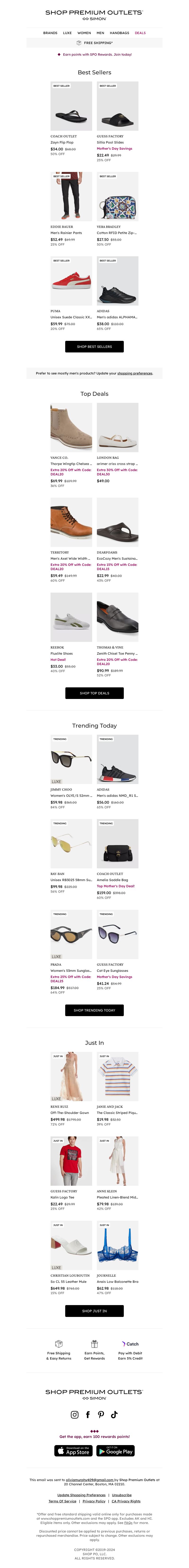Open the BRANDS menu item
The image size is (189, 1568).
tap(51, 33)
